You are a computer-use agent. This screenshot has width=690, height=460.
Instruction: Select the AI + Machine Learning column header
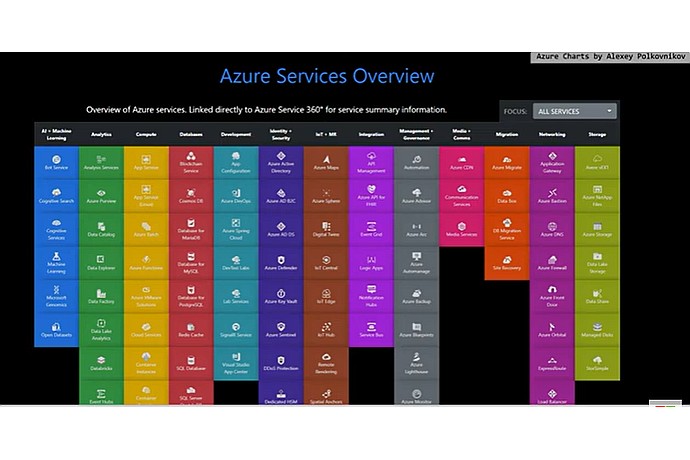[x=56, y=134]
